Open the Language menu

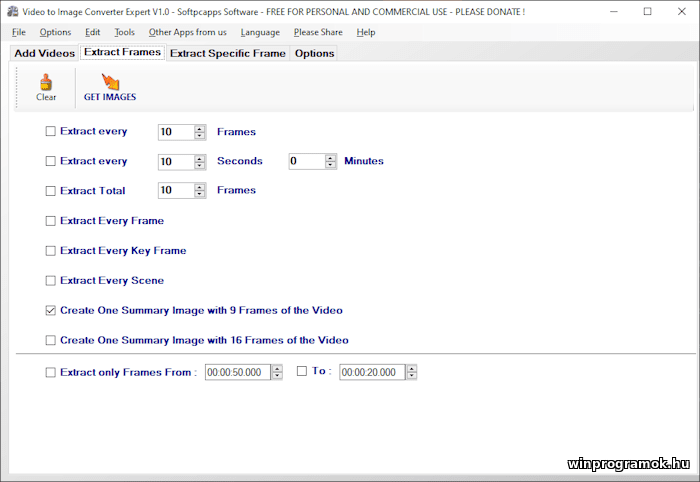260,32
